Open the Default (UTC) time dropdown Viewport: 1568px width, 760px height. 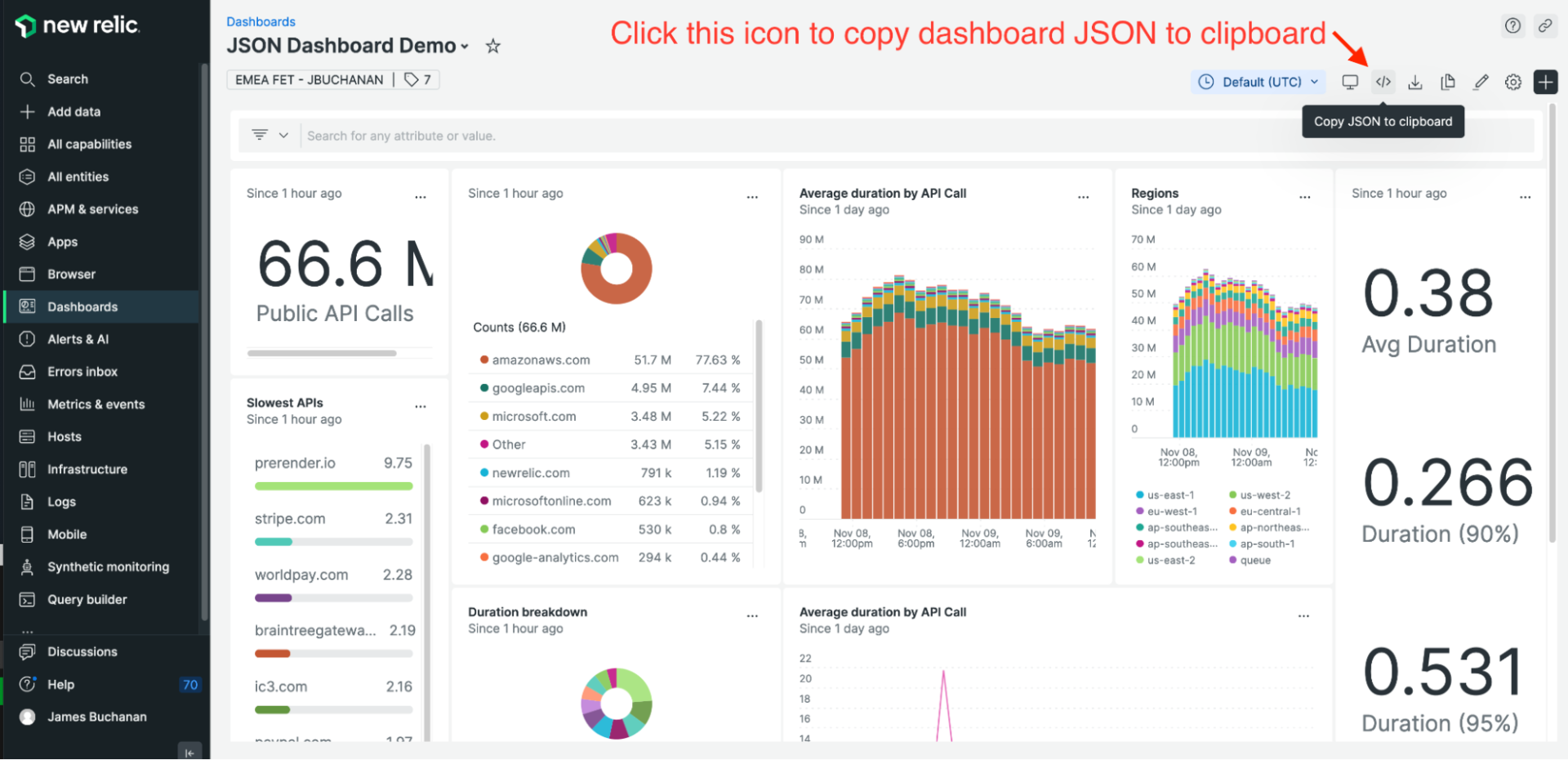point(1258,82)
